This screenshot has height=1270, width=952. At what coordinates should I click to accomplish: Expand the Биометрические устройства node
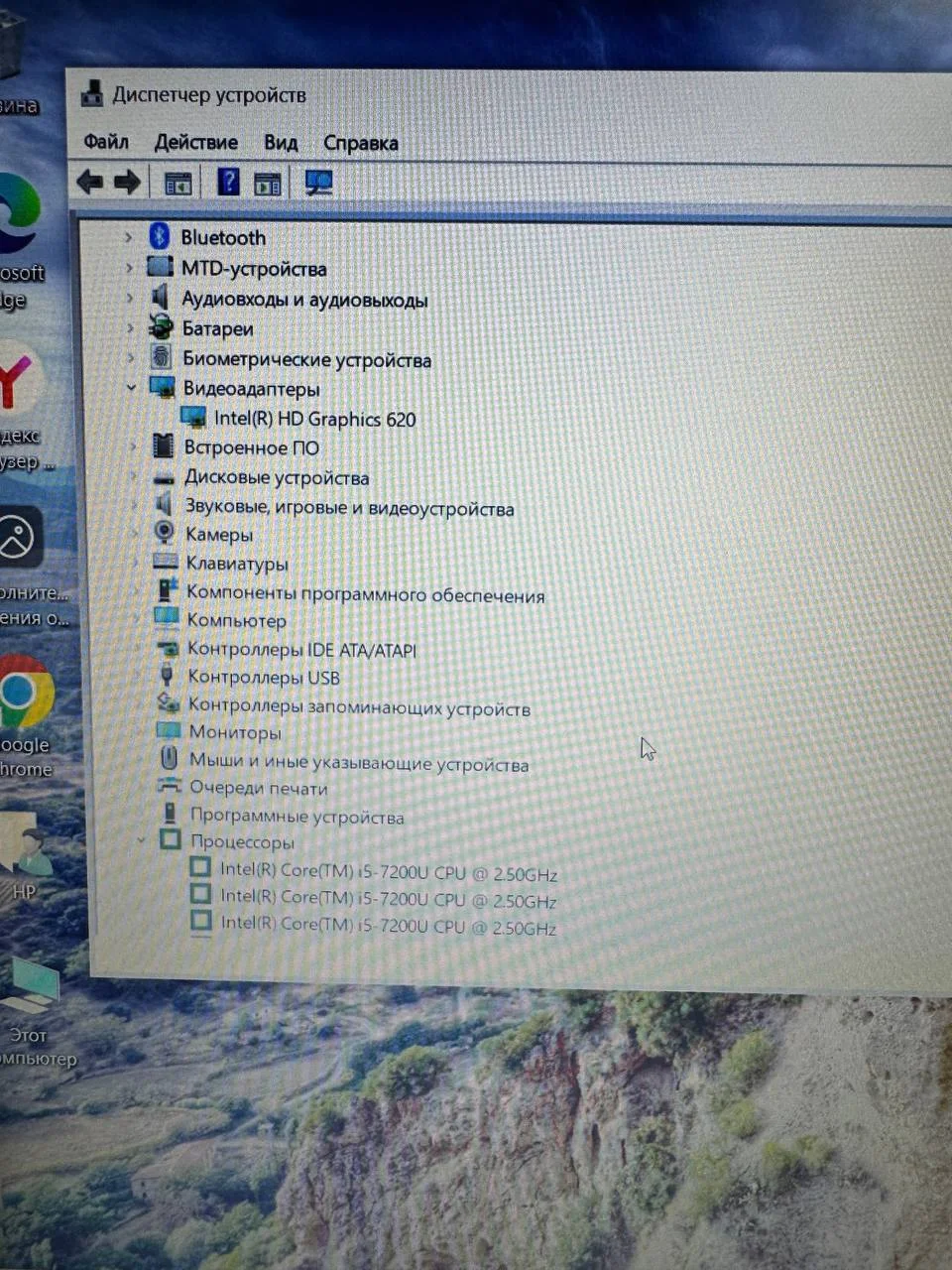[x=131, y=358]
